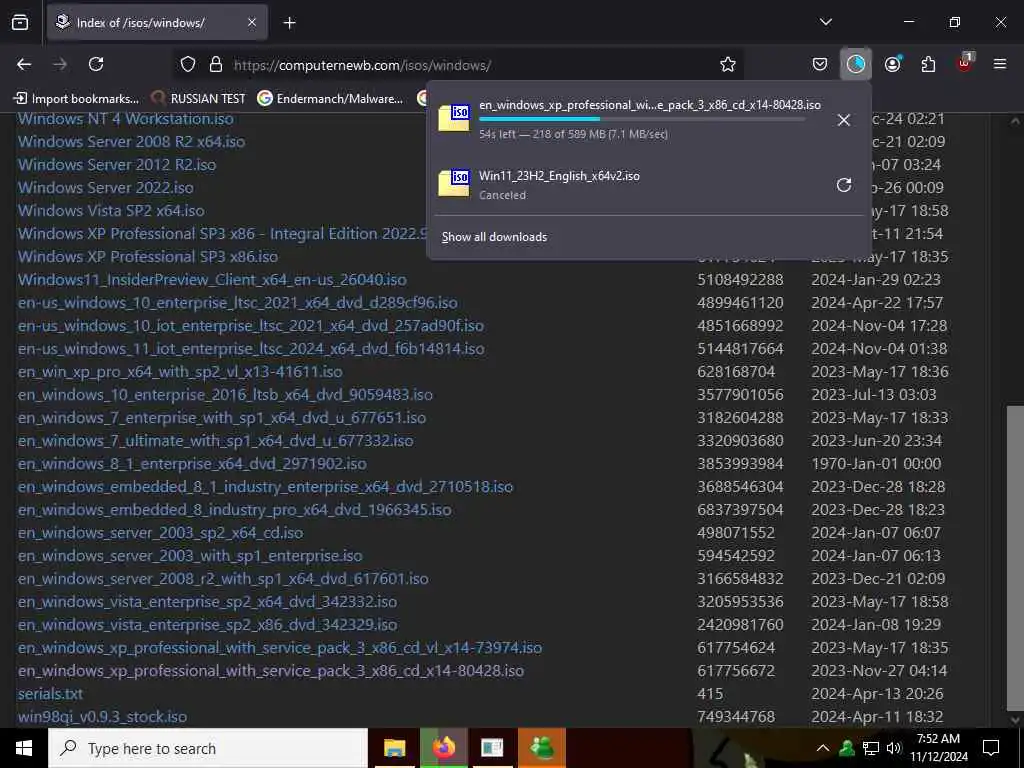1024x768 pixels.
Task: Show hidden system tray icons
Action: pyautogui.click(x=823, y=748)
